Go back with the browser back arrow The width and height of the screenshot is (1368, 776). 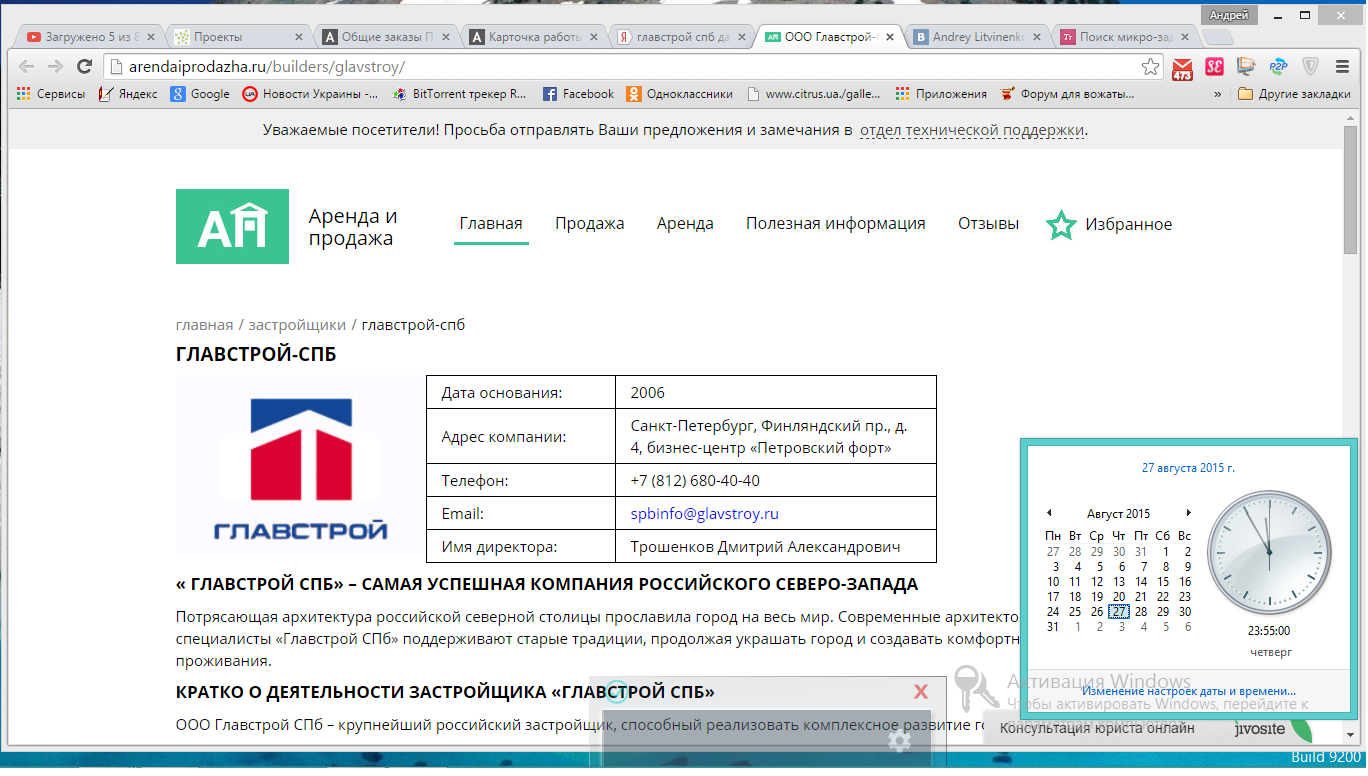(x=26, y=67)
